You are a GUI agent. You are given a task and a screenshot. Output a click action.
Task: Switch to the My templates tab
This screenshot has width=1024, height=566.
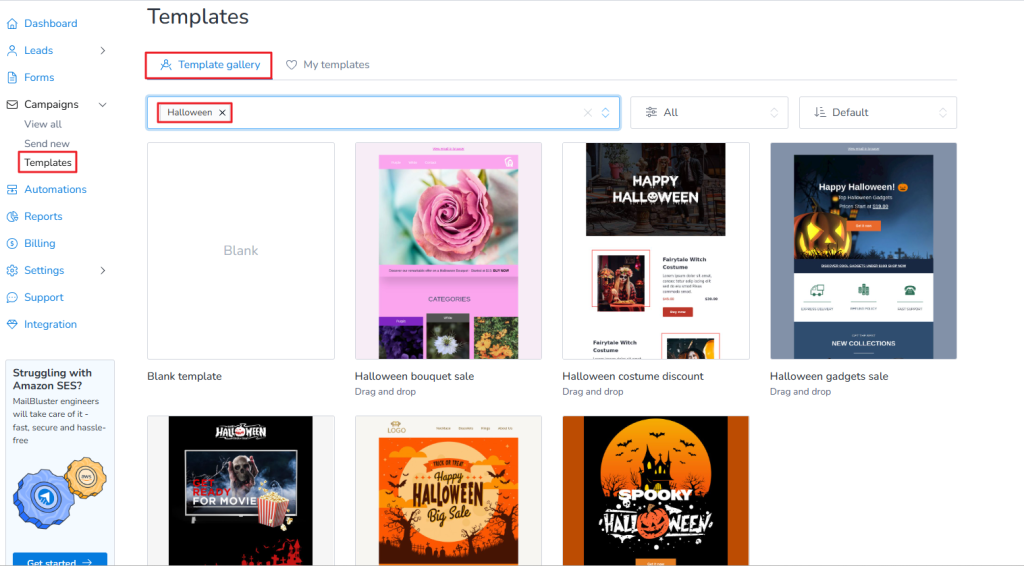coord(328,65)
